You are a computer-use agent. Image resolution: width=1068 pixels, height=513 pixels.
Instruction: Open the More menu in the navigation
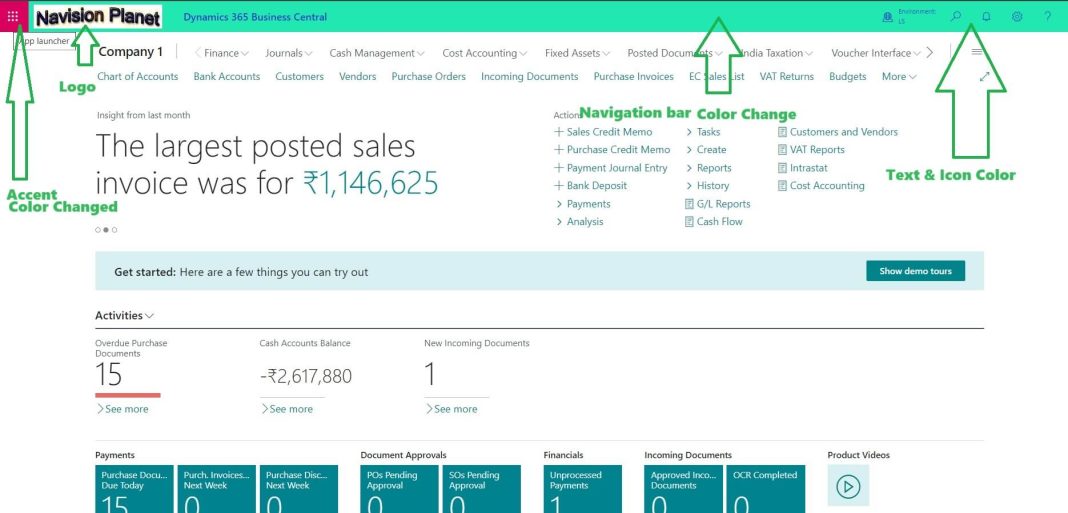(899, 77)
